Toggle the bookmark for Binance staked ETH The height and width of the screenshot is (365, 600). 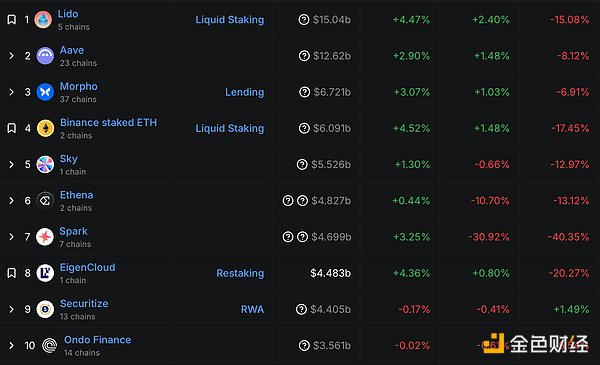[x=11, y=128]
